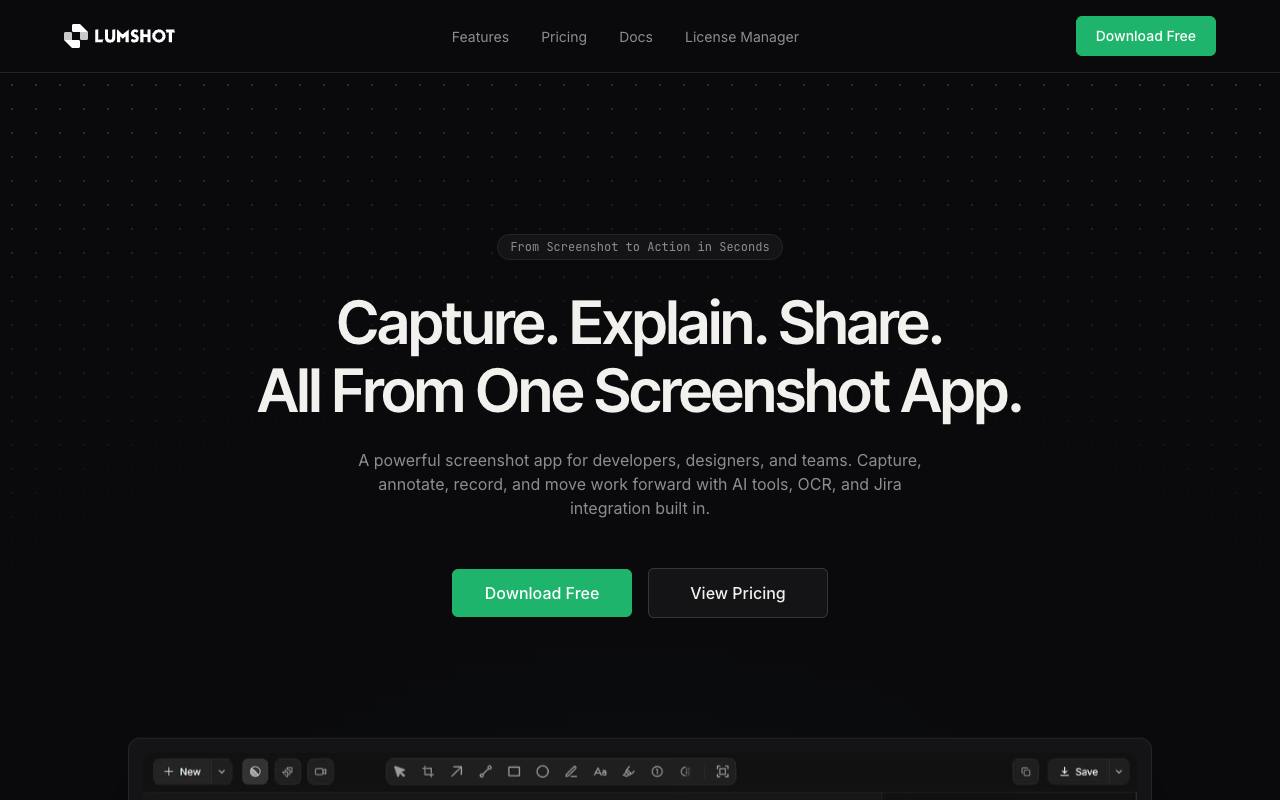
Task: Click the View Pricing button
Action: pos(738,593)
